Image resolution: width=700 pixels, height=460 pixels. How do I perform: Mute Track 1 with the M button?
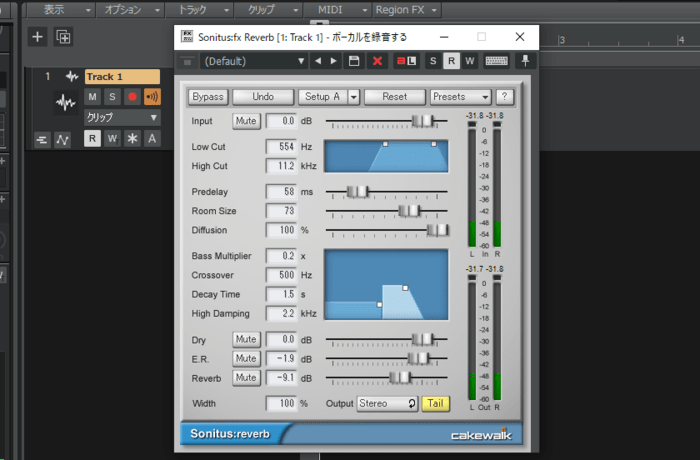92,96
